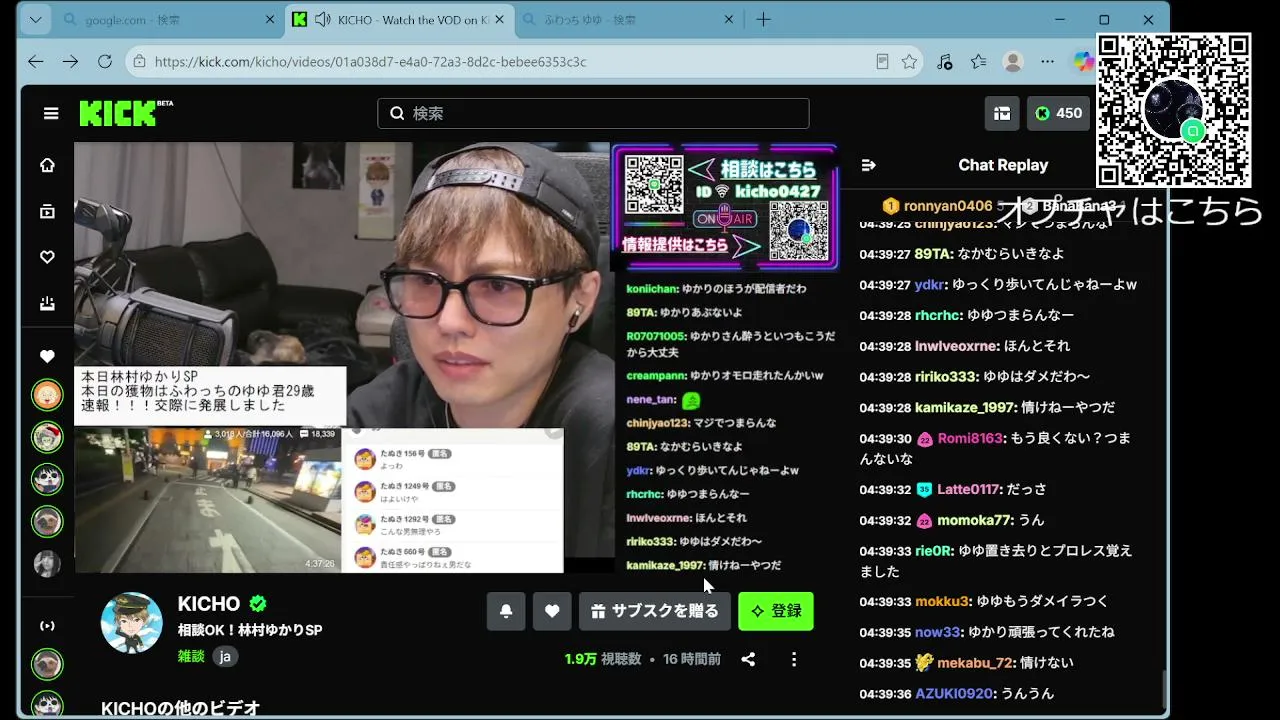The width and height of the screenshot is (1280, 720).
Task: Open chat user now33's profile
Action: point(937,633)
